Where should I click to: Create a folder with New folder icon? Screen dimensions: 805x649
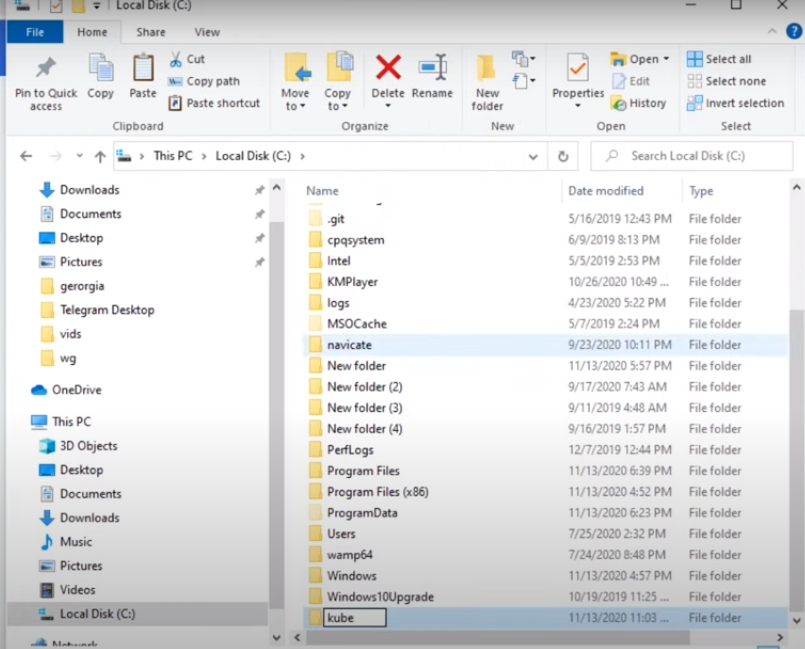click(x=487, y=70)
